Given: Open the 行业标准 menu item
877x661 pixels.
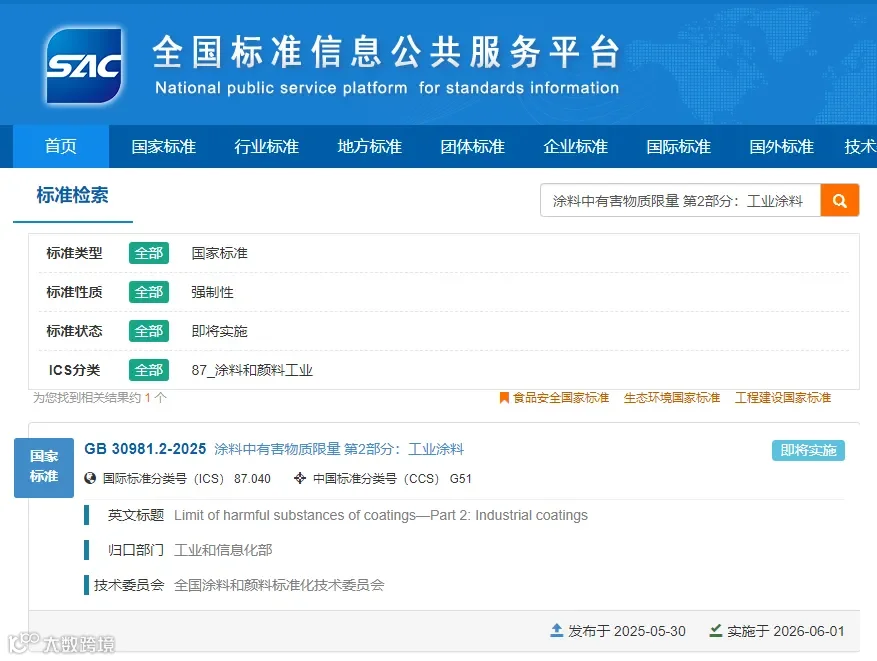Looking at the screenshot, I should pyautogui.click(x=266, y=146).
